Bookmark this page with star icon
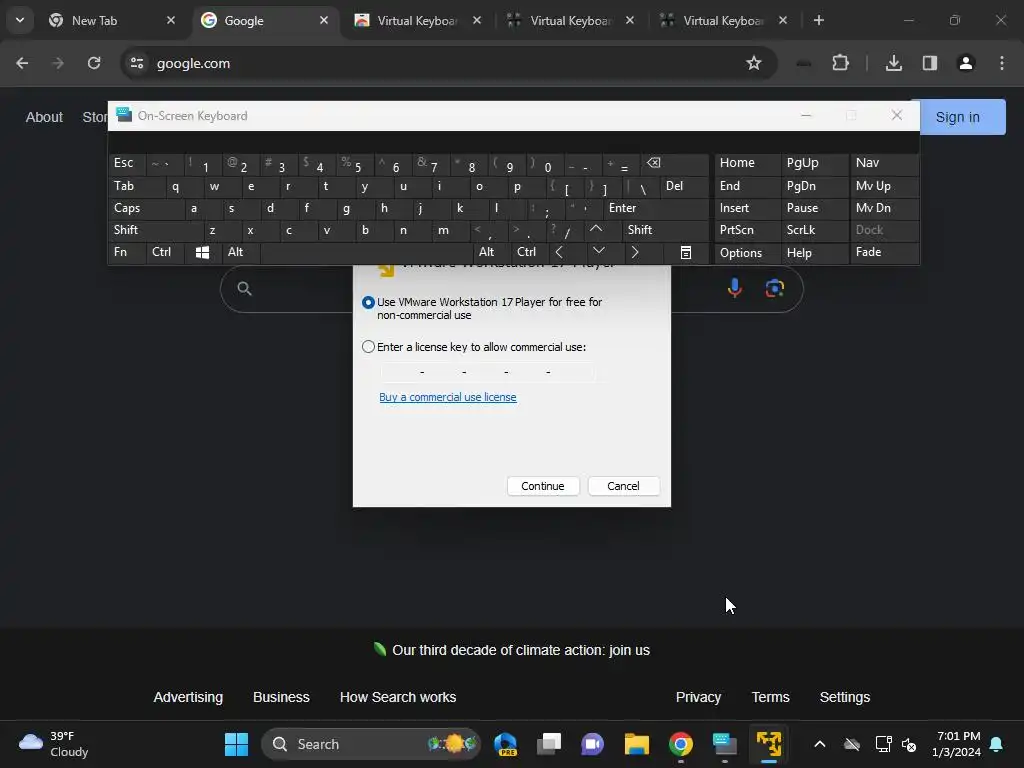 point(754,63)
